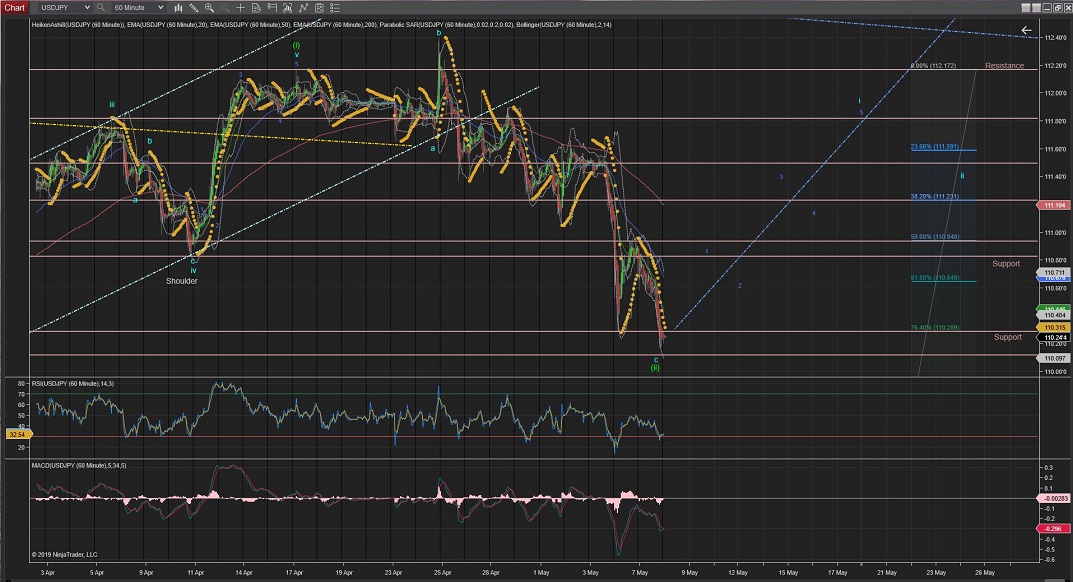Open the bar chart style icon
Viewport: 1073px width, 582px height.
click(177, 7)
